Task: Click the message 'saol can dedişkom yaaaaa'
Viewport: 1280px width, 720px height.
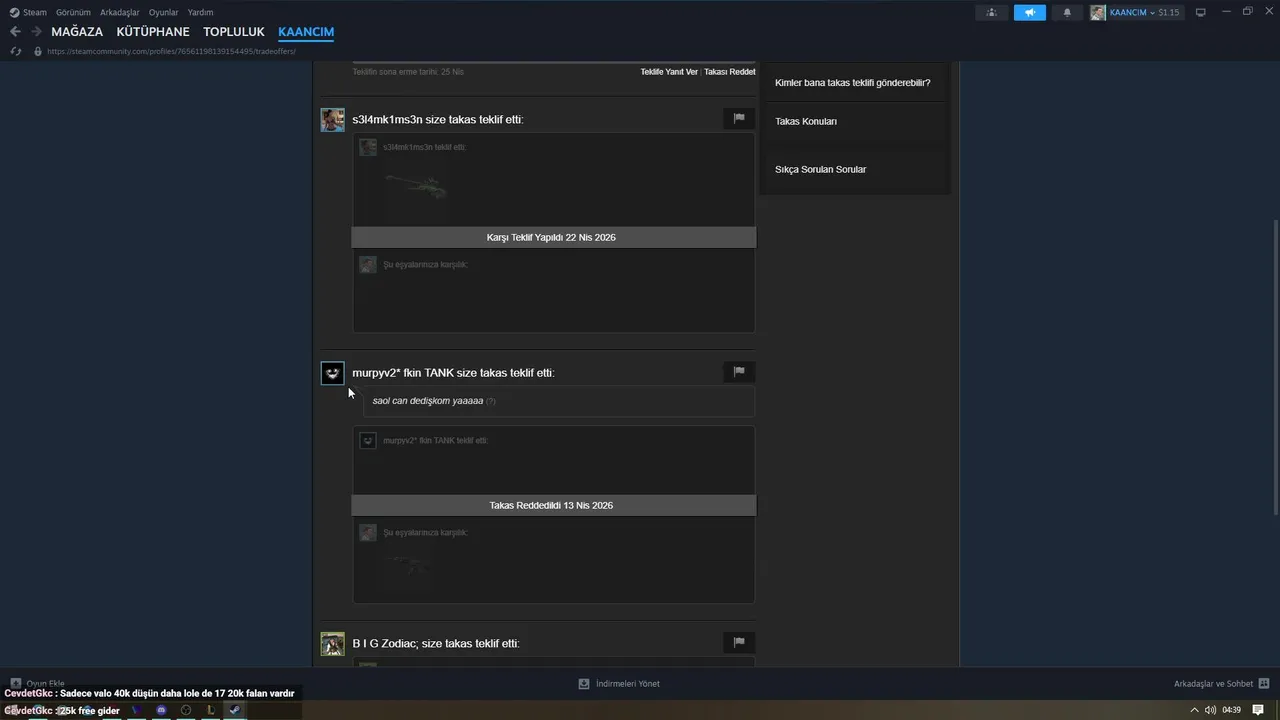Action: 427,401
